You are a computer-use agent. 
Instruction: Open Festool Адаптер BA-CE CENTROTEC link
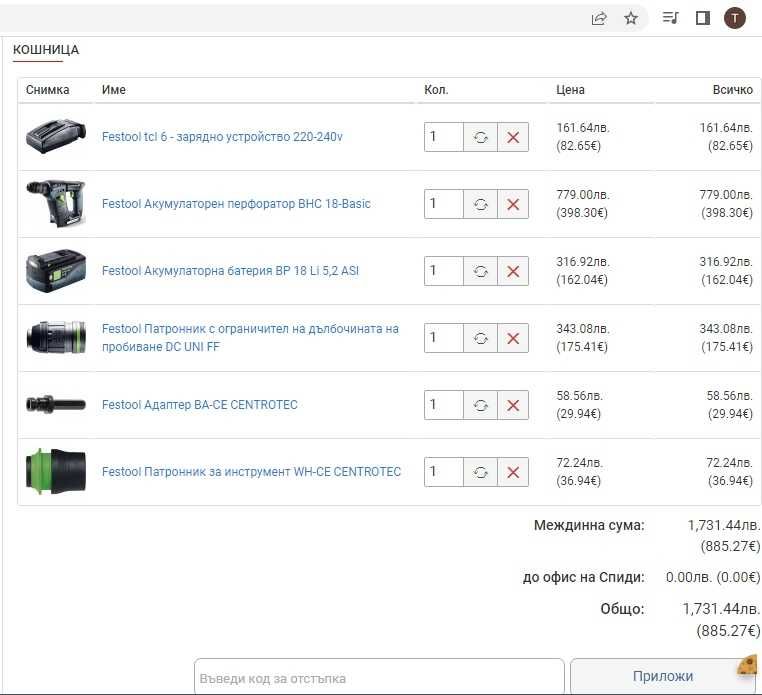(x=200, y=405)
